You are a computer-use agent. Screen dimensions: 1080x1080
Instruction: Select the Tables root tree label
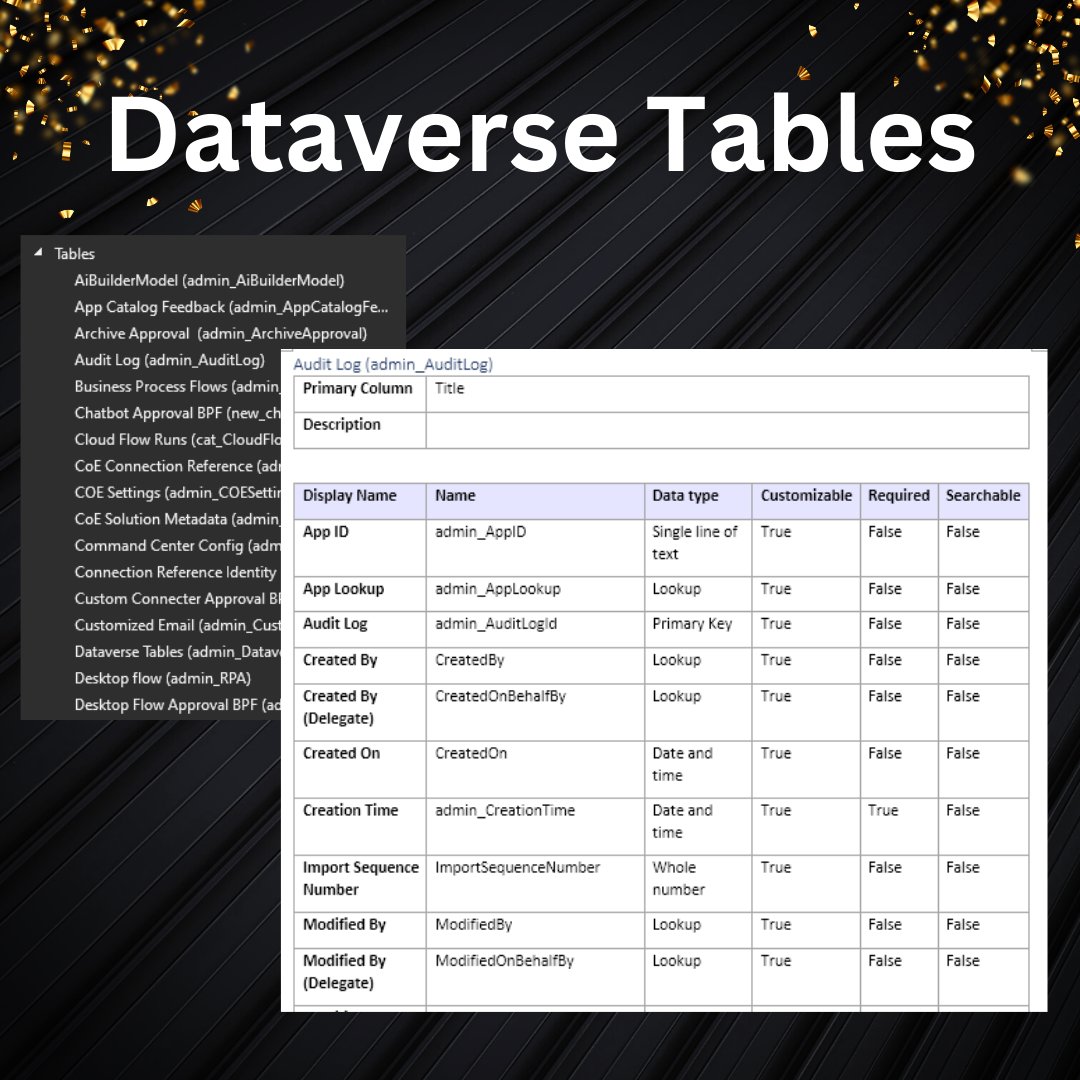coord(74,253)
